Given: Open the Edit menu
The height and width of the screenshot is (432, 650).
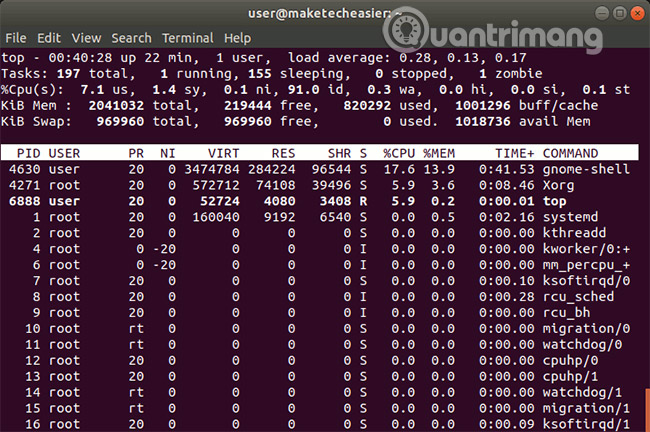Looking at the screenshot, I should (49, 38).
